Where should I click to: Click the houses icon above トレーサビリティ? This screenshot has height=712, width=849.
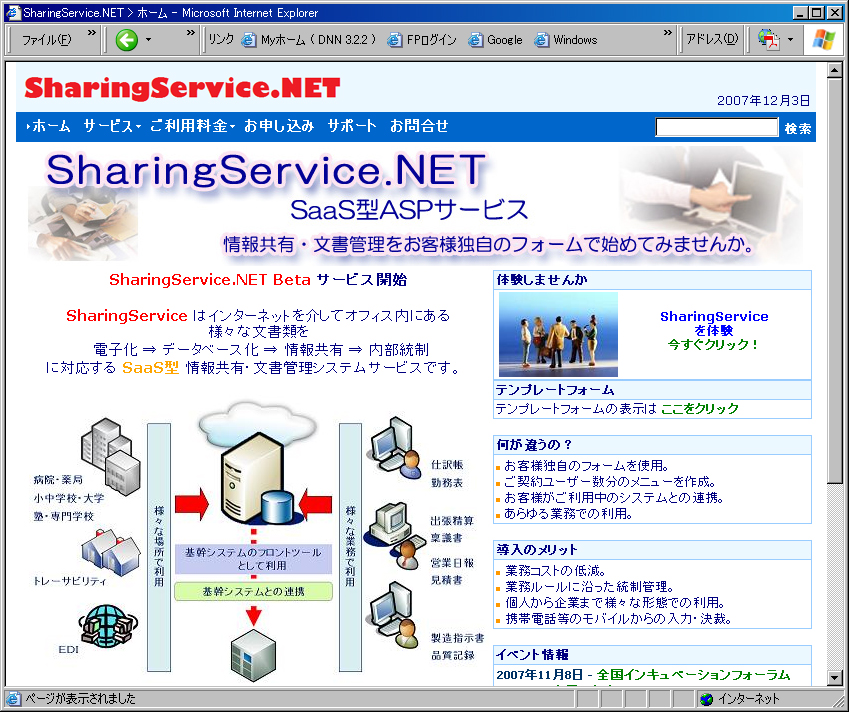point(110,553)
